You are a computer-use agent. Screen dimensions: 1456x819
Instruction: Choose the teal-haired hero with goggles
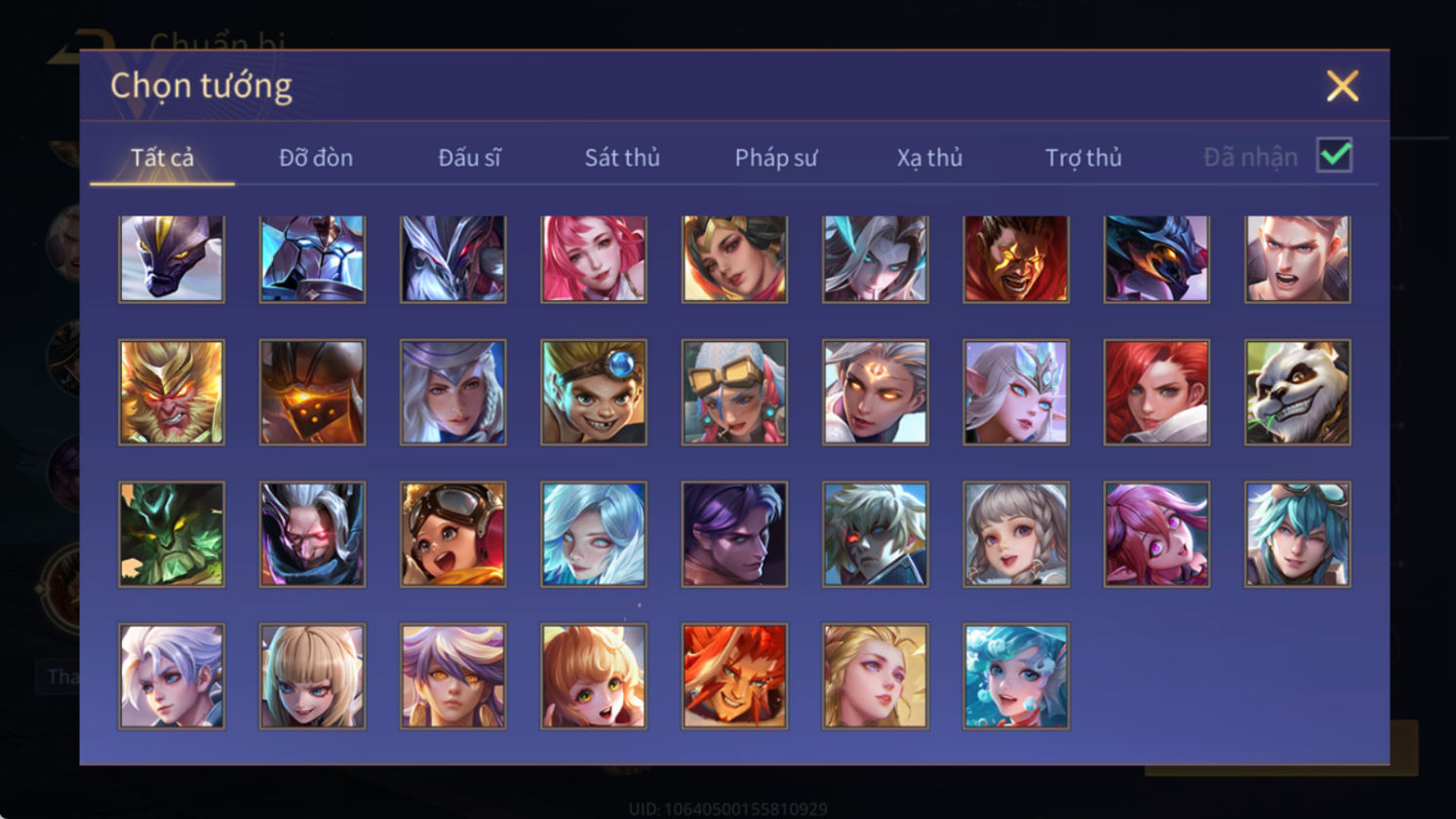pos(1297,534)
